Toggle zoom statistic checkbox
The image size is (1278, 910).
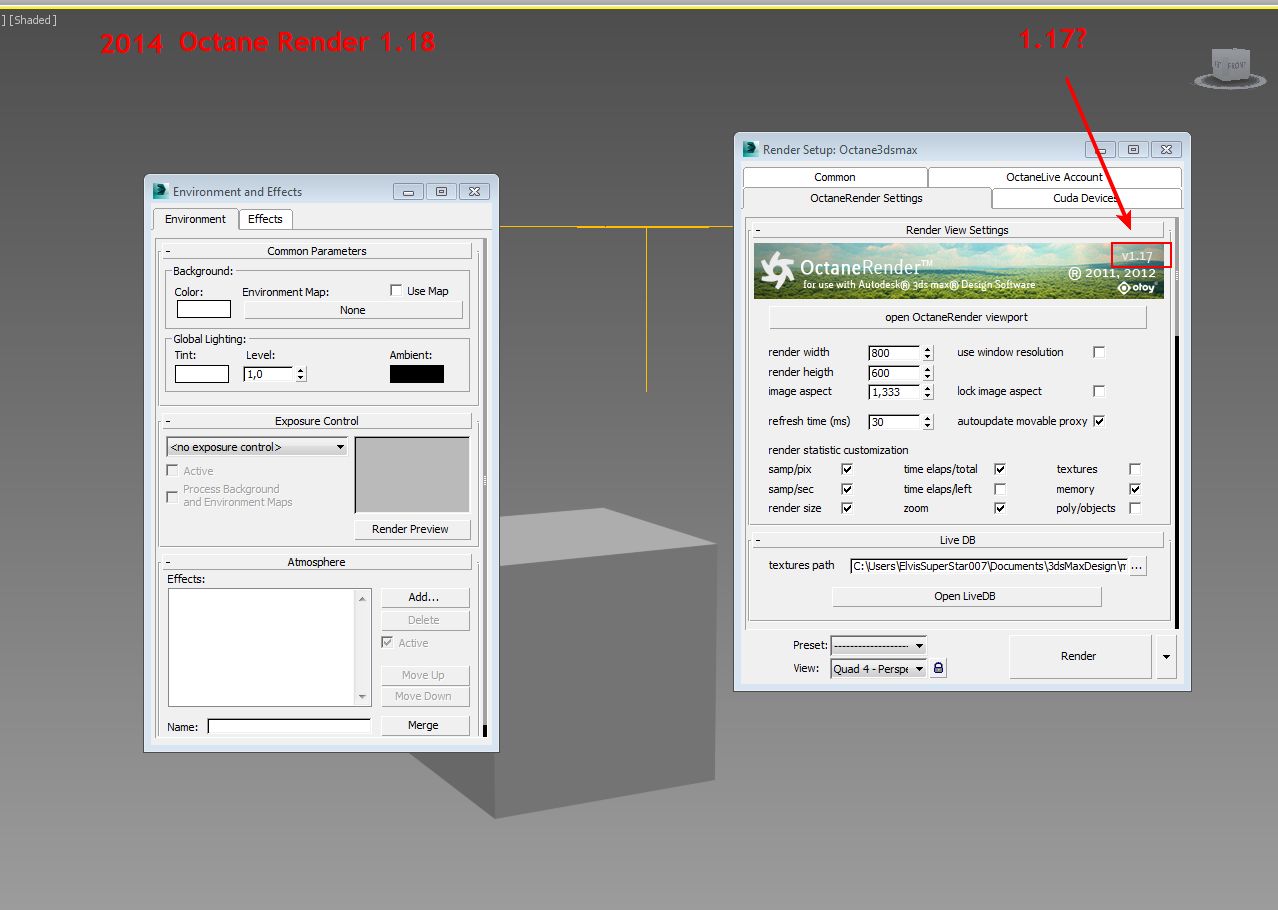pyautogui.click(x=1000, y=508)
